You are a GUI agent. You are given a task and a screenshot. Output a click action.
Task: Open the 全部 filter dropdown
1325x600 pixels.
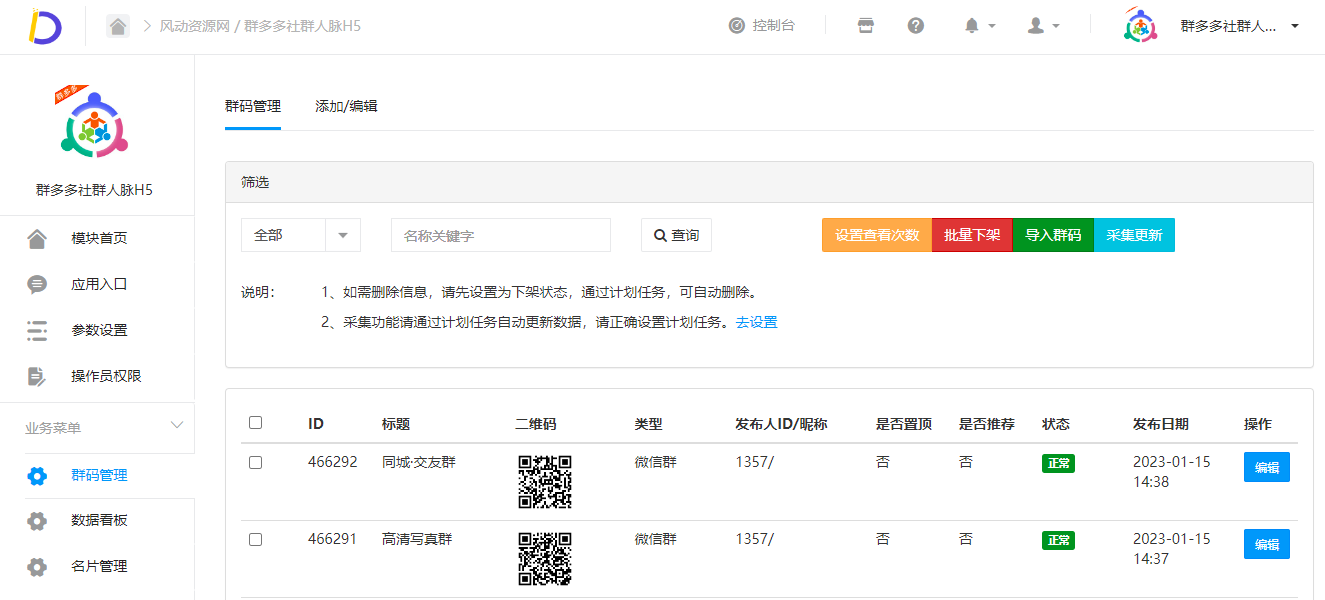(x=300, y=234)
